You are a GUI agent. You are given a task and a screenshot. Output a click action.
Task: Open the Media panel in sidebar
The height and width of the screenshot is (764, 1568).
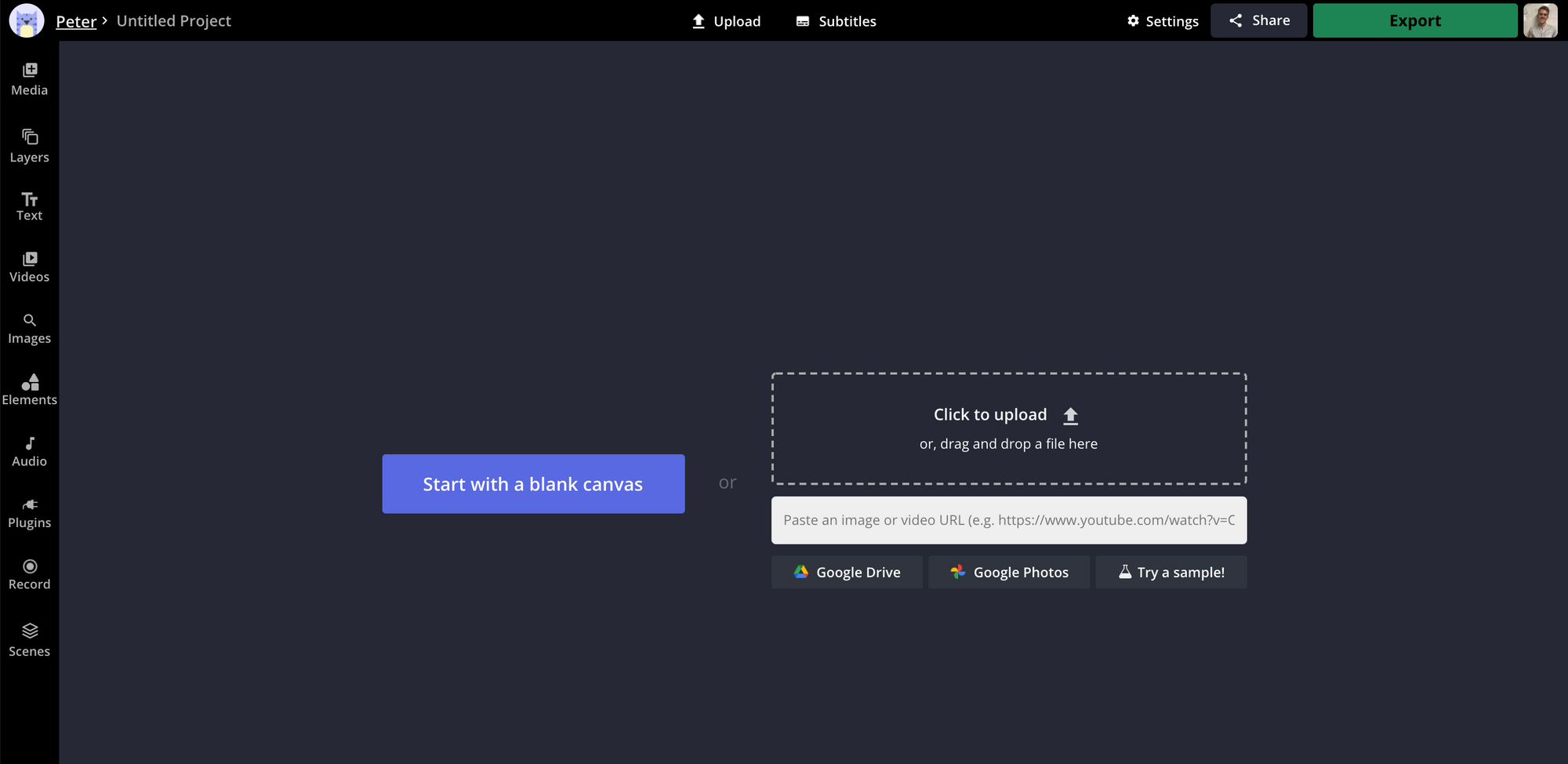click(29, 79)
